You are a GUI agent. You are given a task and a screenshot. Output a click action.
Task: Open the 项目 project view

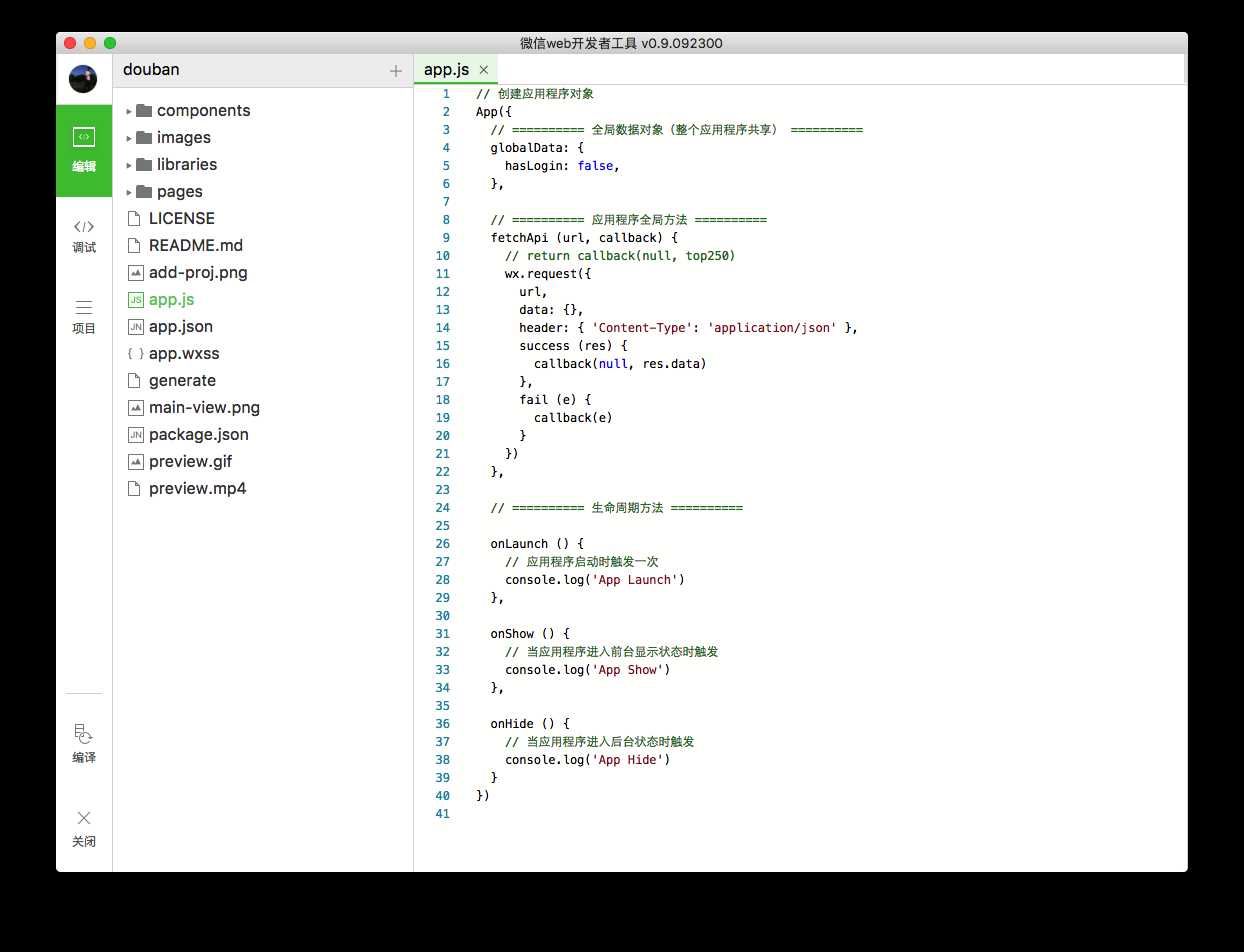coord(84,317)
